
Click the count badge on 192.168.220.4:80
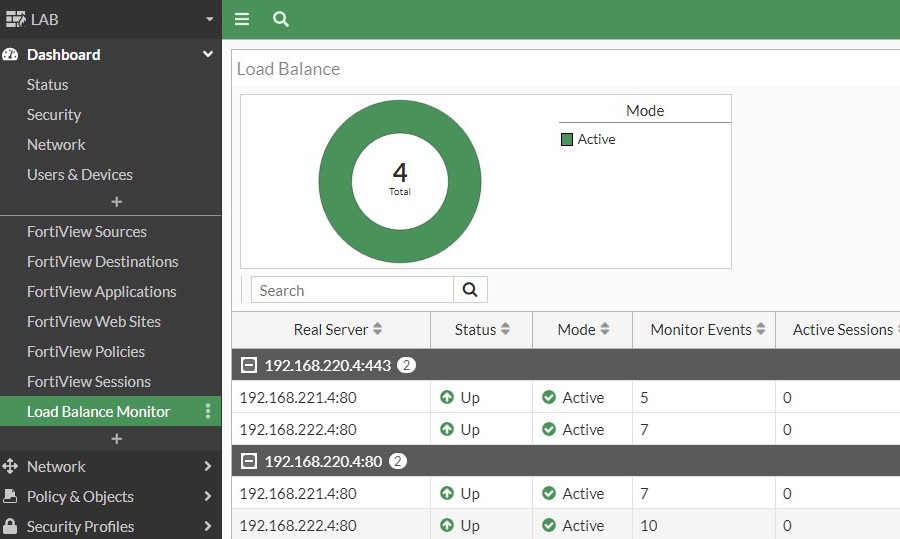coord(398,461)
